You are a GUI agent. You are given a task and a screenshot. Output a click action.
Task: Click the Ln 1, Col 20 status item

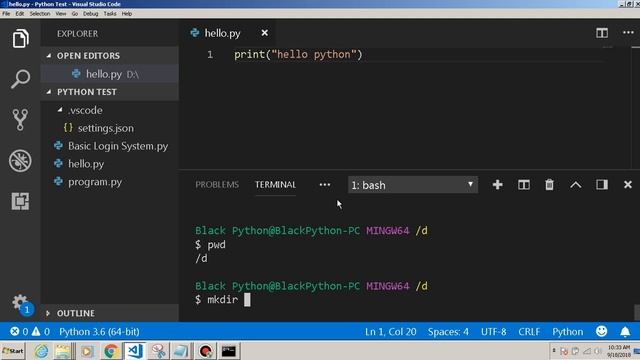(x=391, y=331)
